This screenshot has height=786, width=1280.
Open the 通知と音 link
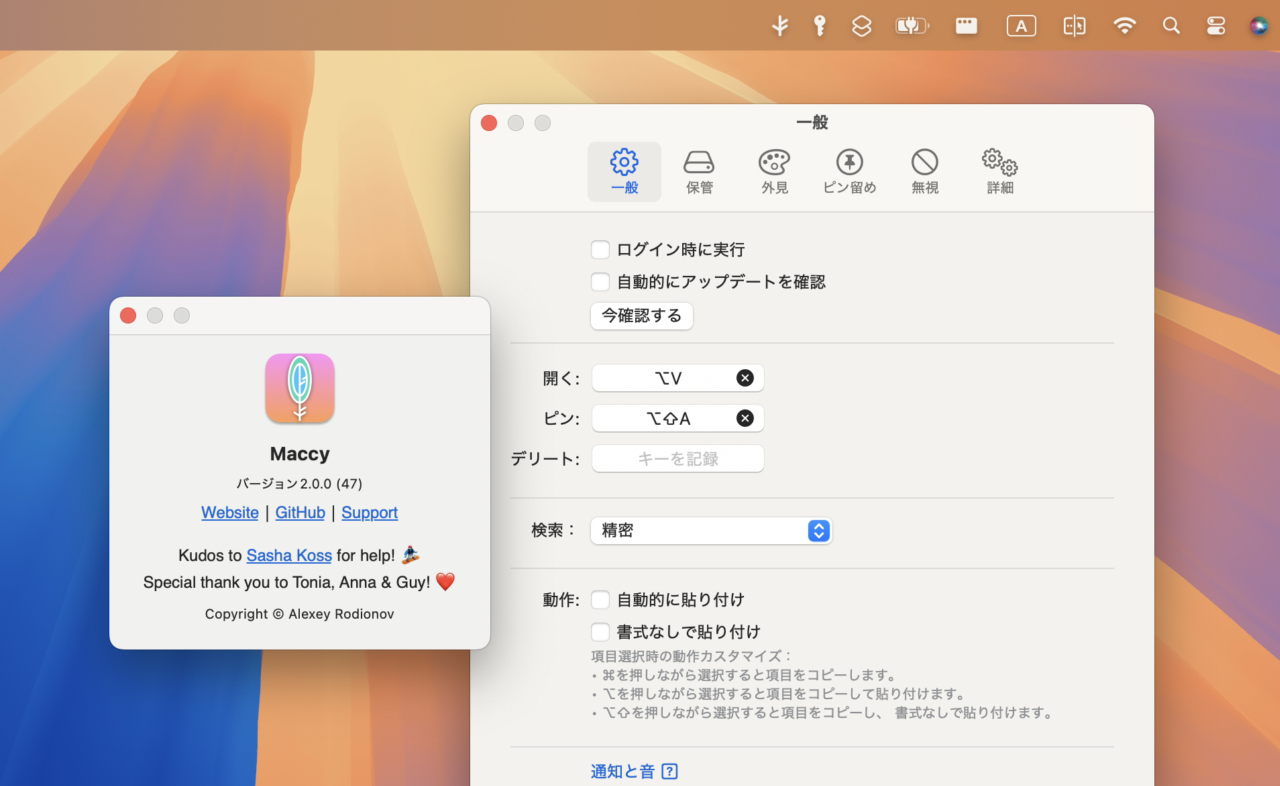coord(622,771)
